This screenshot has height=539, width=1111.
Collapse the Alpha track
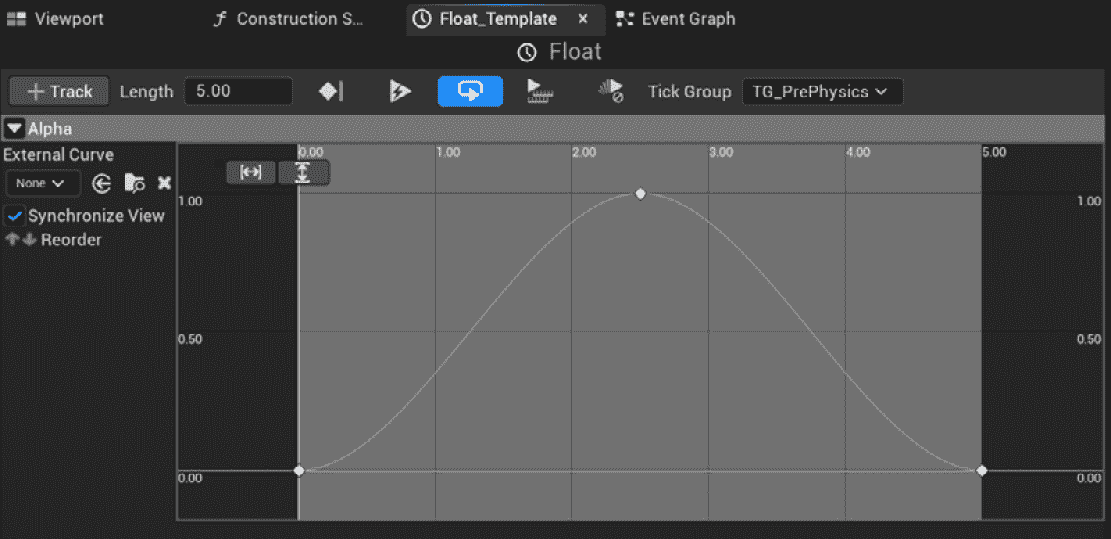point(15,129)
